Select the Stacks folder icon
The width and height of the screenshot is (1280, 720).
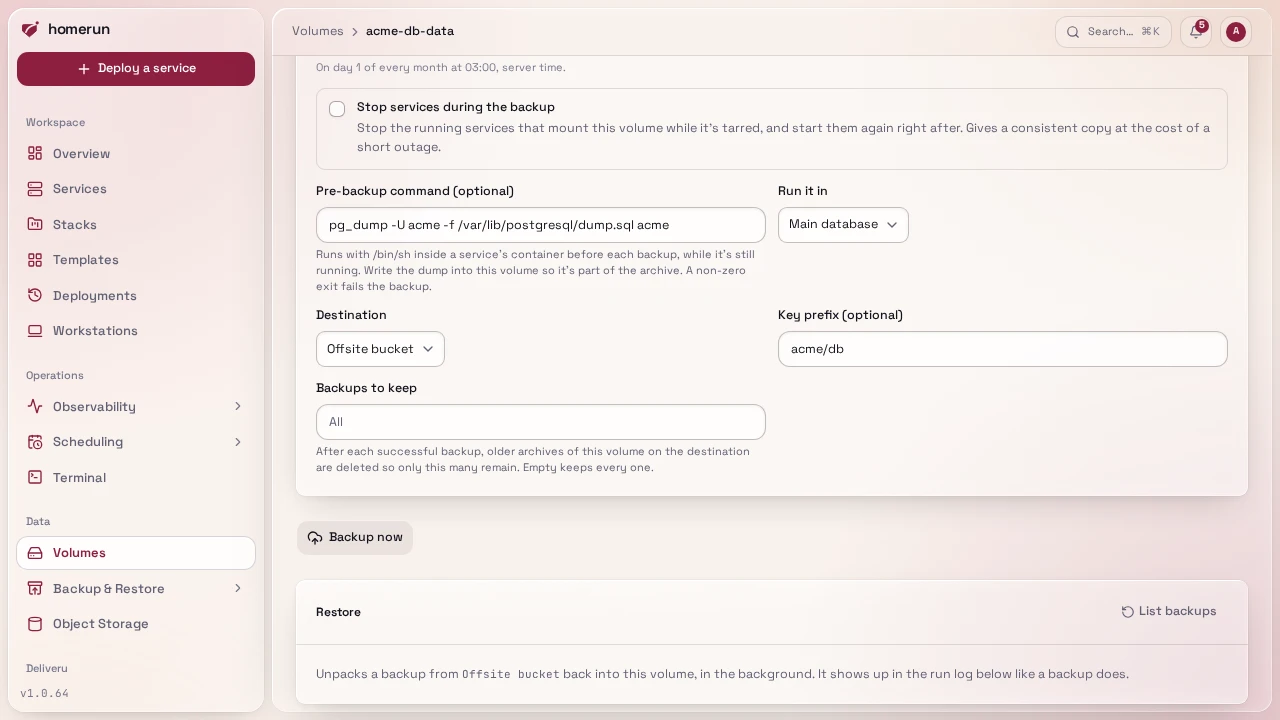(x=35, y=224)
